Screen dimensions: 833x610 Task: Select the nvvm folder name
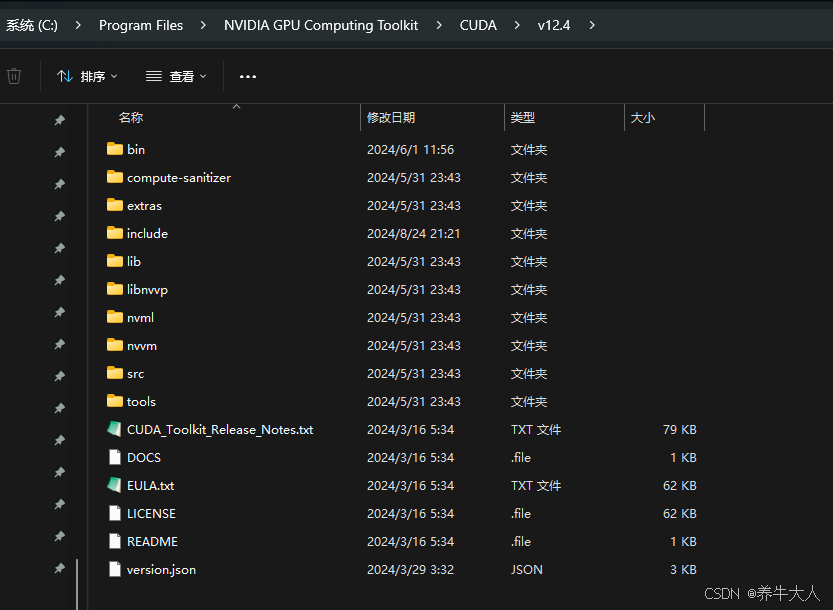click(x=142, y=345)
